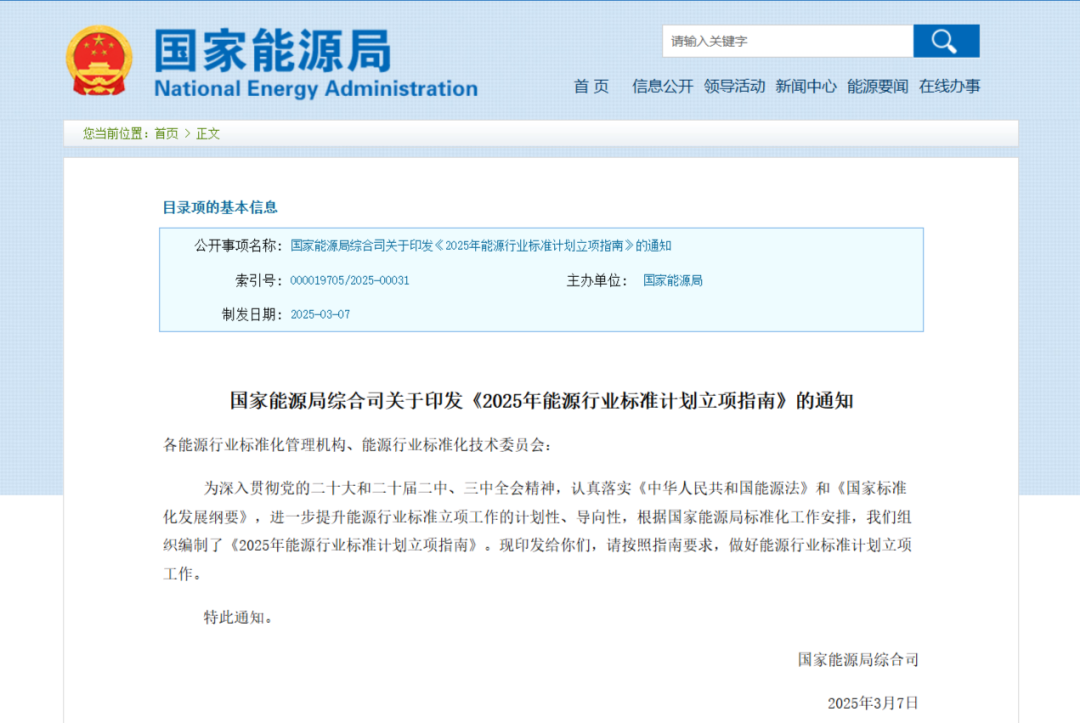The width and height of the screenshot is (1080, 723).
Task: Click the National Energy Administration English title
Action: pyautogui.click(x=315, y=89)
